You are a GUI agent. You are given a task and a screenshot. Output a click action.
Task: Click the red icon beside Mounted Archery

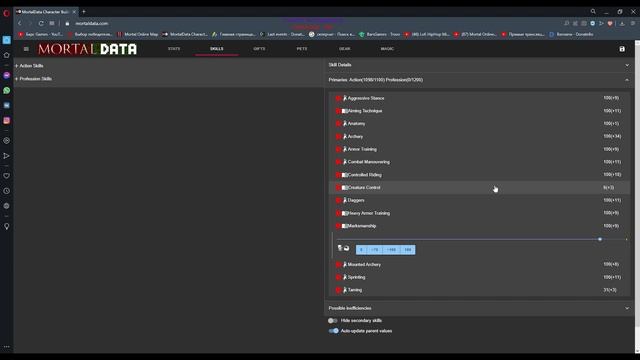coord(338,264)
